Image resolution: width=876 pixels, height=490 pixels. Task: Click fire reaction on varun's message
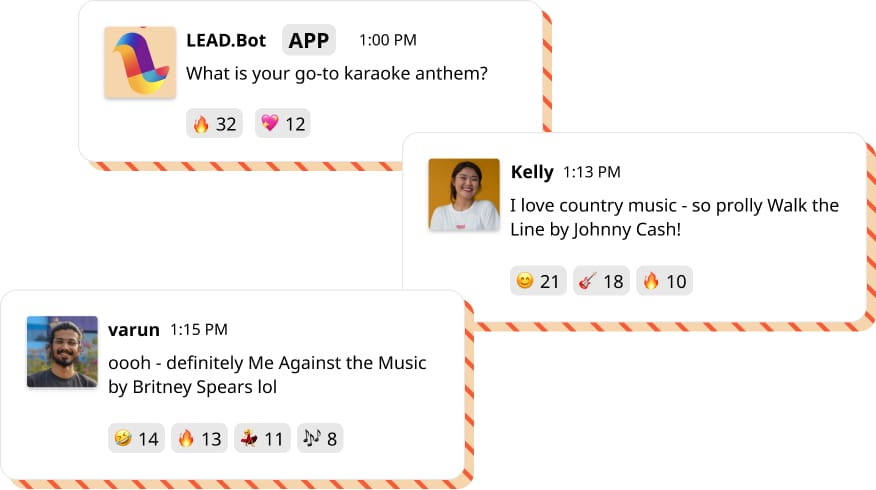[x=199, y=438]
